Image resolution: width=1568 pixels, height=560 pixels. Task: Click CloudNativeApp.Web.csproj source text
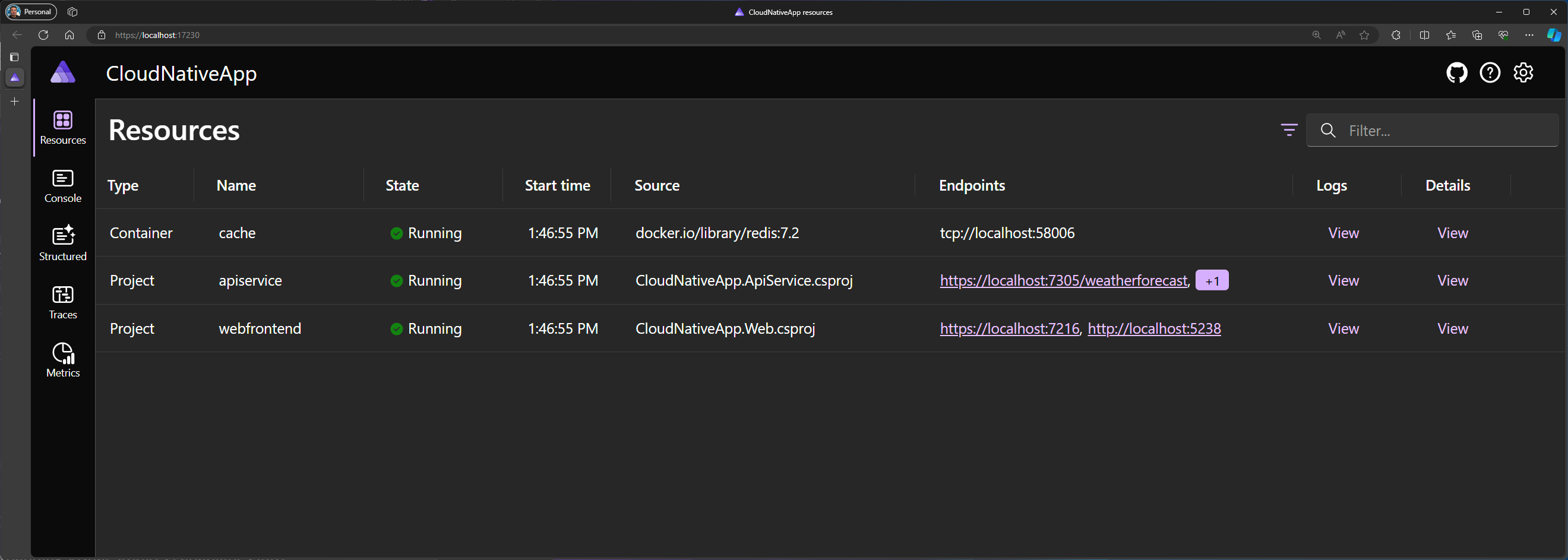click(725, 329)
